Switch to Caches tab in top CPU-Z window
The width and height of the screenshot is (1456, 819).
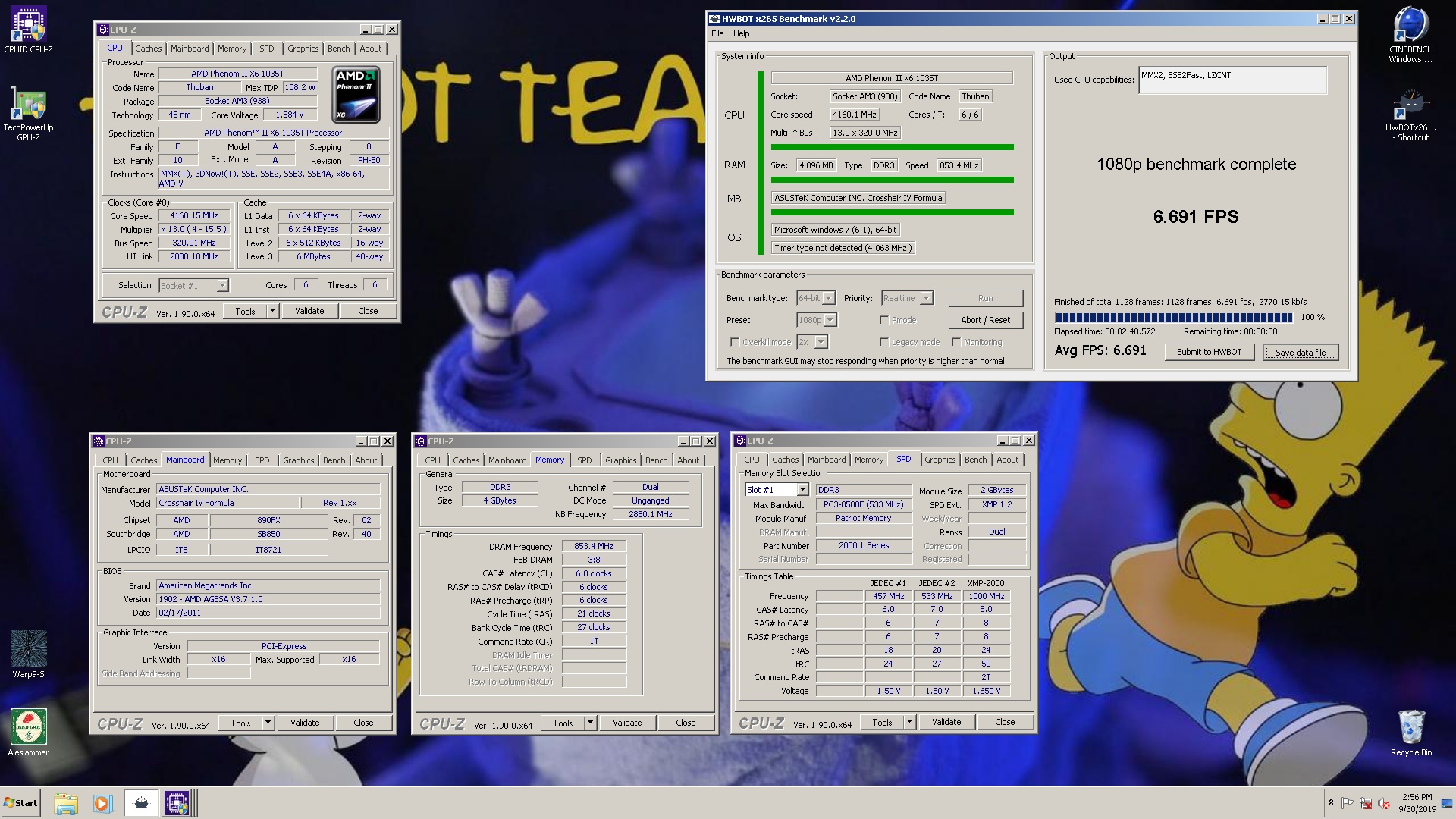pos(149,49)
